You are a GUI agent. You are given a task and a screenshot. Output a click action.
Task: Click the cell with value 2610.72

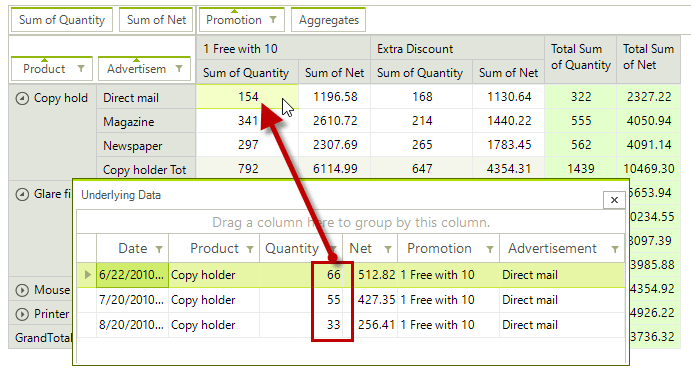(334, 121)
